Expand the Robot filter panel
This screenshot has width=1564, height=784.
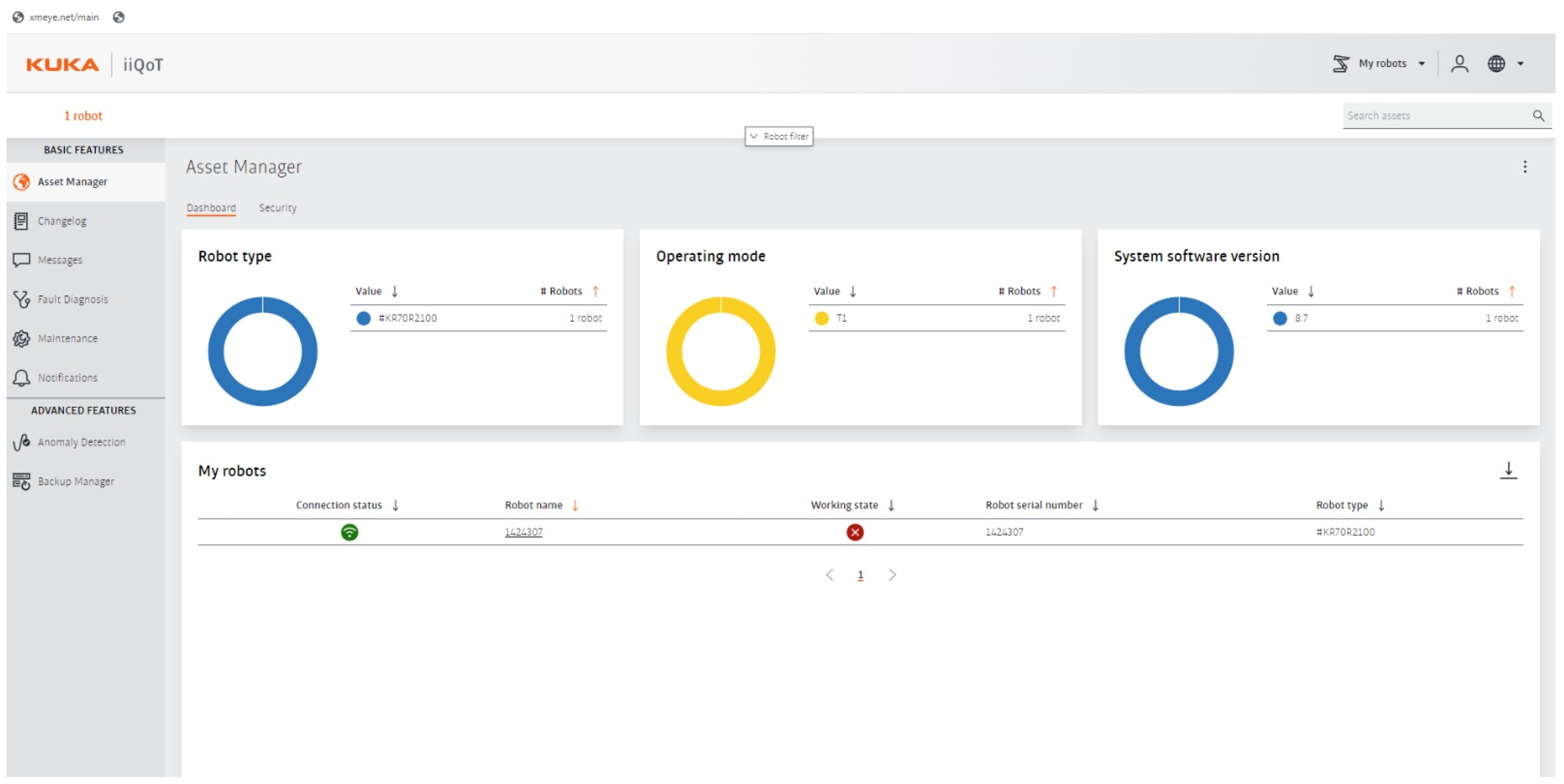[778, 137]
